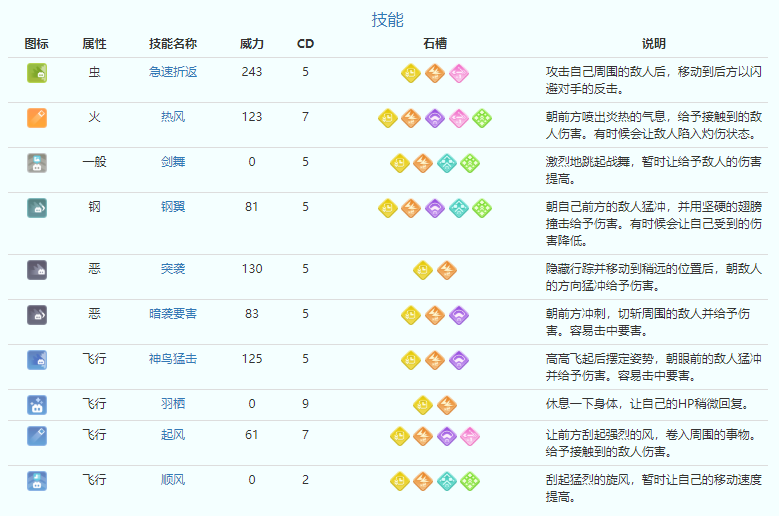
Task: Click the purple stone slot in 神鸟猛击 row
Action: tap(459, 360)
